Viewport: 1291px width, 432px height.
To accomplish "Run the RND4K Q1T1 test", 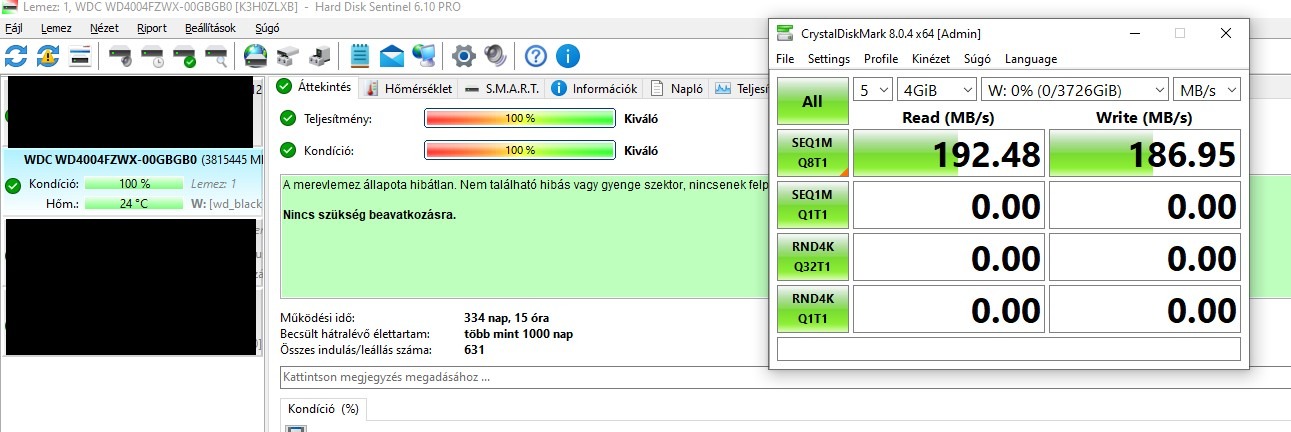I will 812,309.
